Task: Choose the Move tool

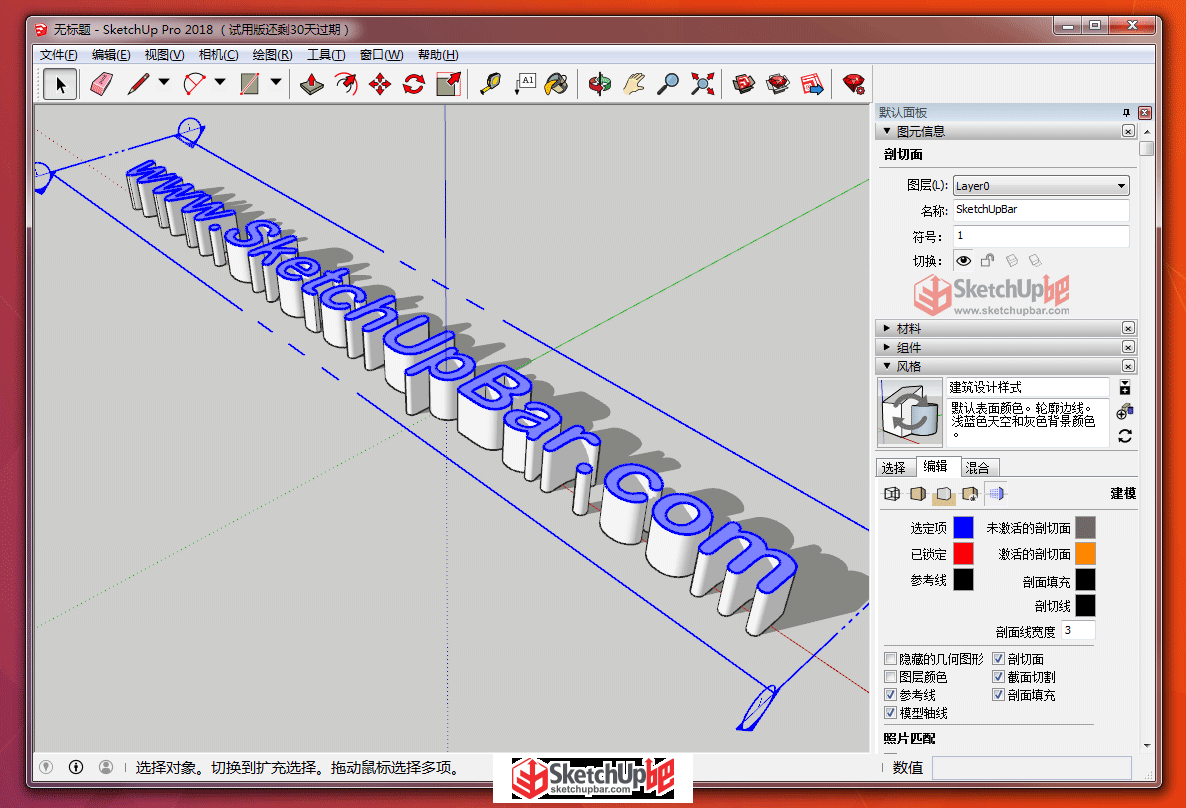Action: [x=380, y=84]
